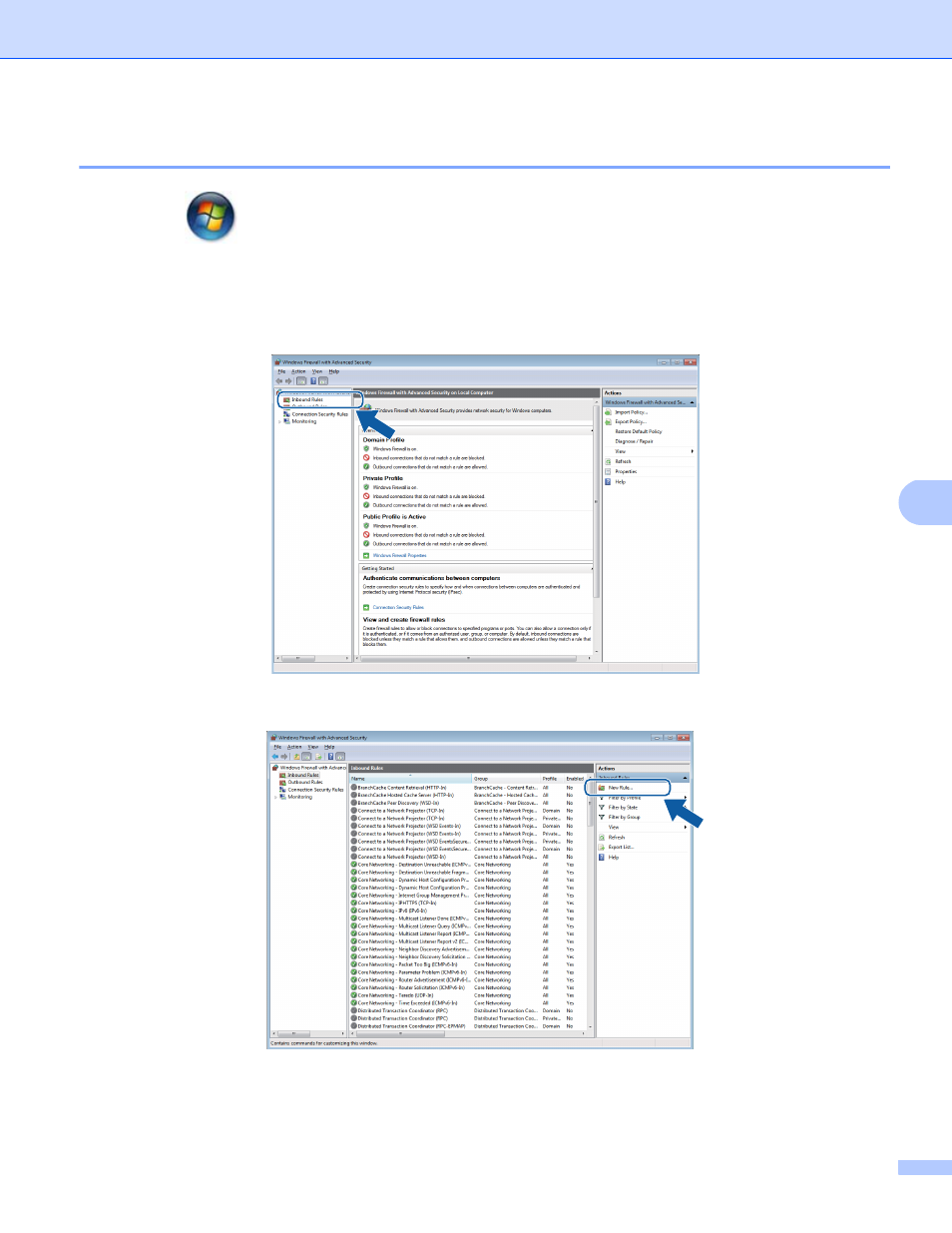Click the Properties icon in the overview Actions pane

[x=609, y=471]
